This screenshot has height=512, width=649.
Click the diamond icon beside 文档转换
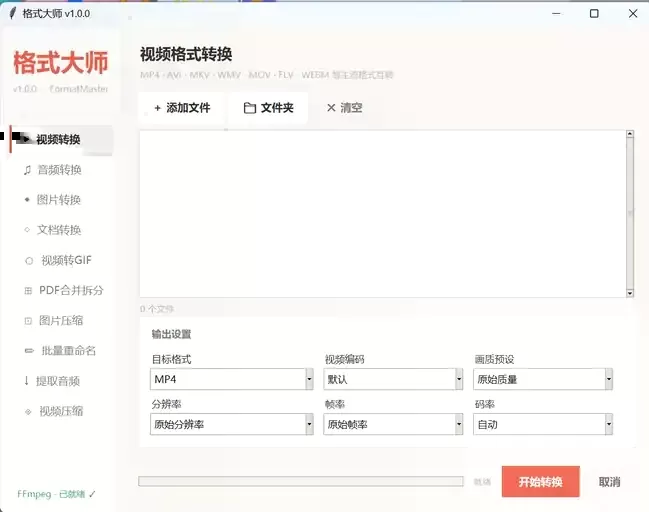tap(27, 230)
